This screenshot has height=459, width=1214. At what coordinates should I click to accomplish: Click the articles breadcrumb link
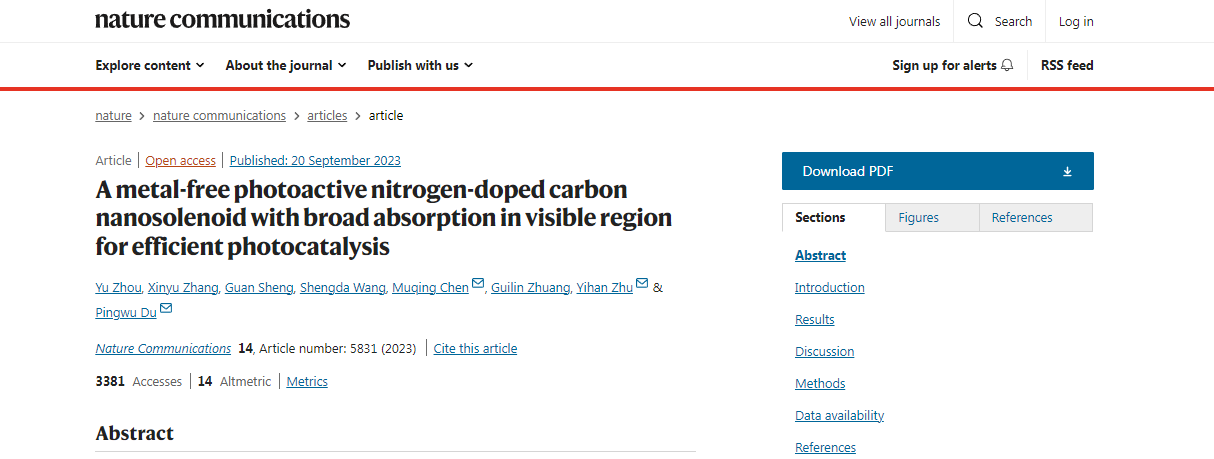click(327, 115)
